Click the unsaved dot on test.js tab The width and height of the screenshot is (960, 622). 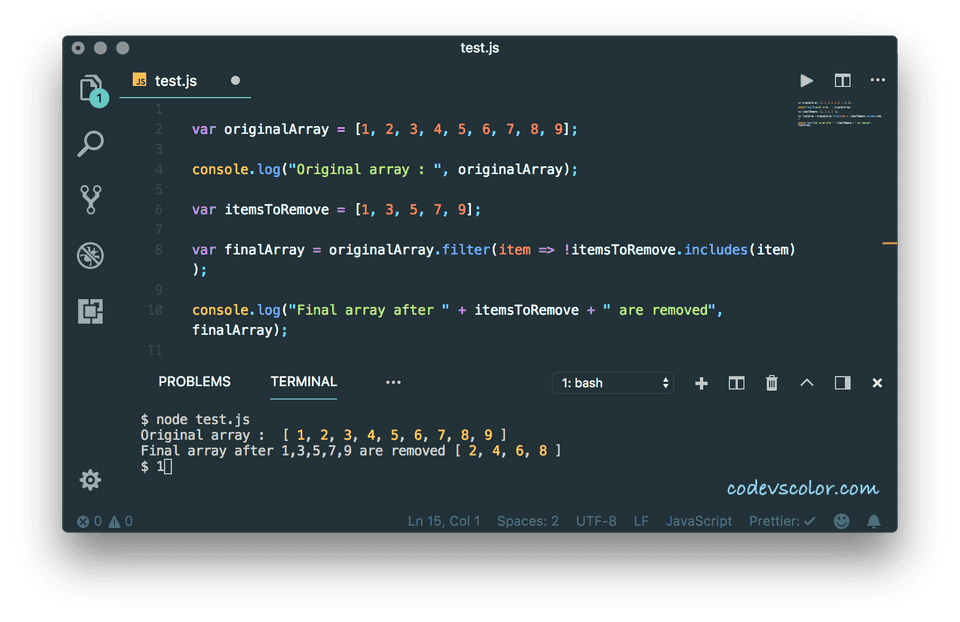tap(235, 80)
